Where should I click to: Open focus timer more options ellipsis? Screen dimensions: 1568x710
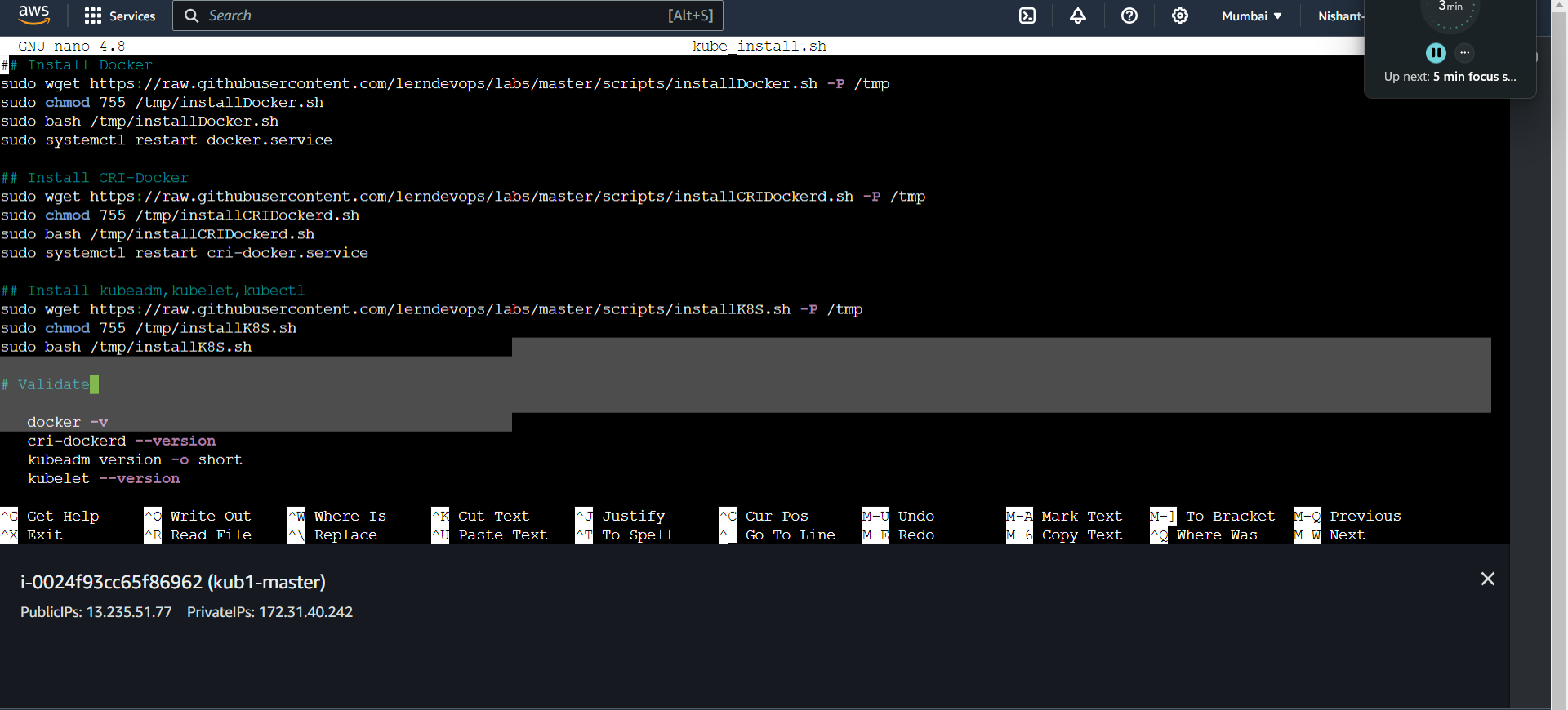click(1465, 53)
